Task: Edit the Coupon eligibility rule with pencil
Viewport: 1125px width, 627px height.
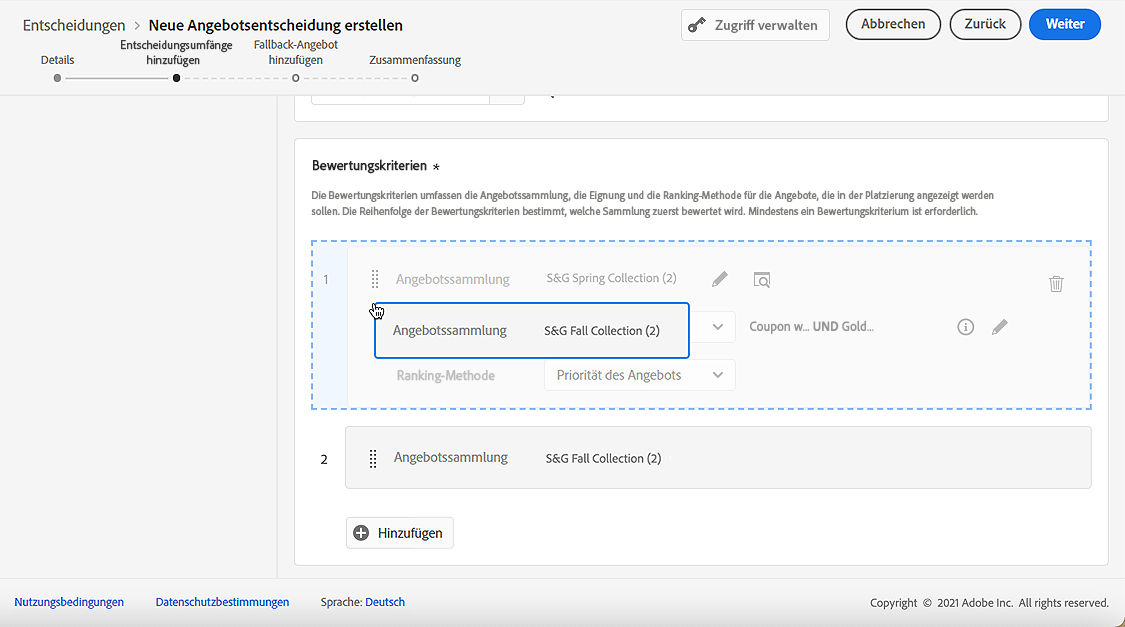Action: point(999,327)
